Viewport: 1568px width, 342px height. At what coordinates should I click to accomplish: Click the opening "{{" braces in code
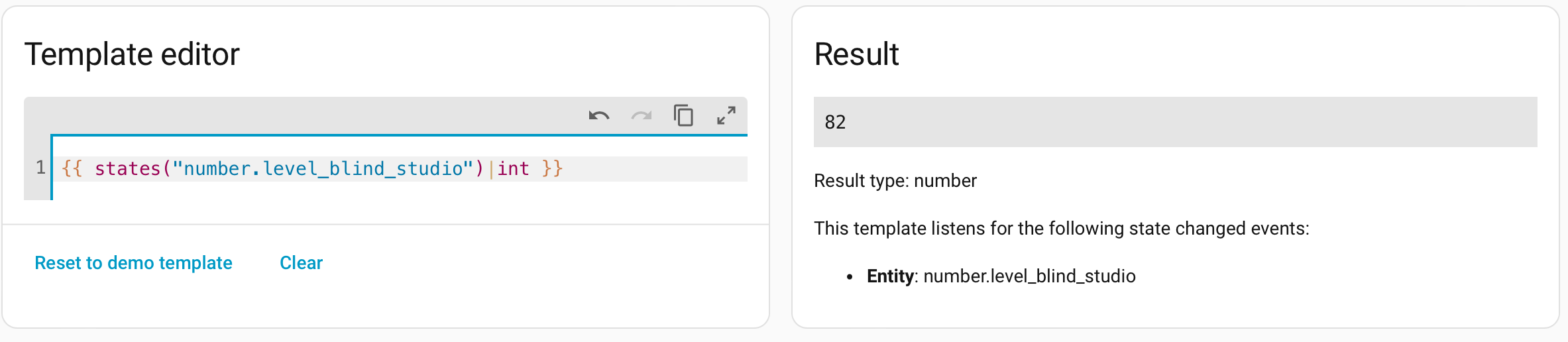pyautogui.click(x=72, y=169)
